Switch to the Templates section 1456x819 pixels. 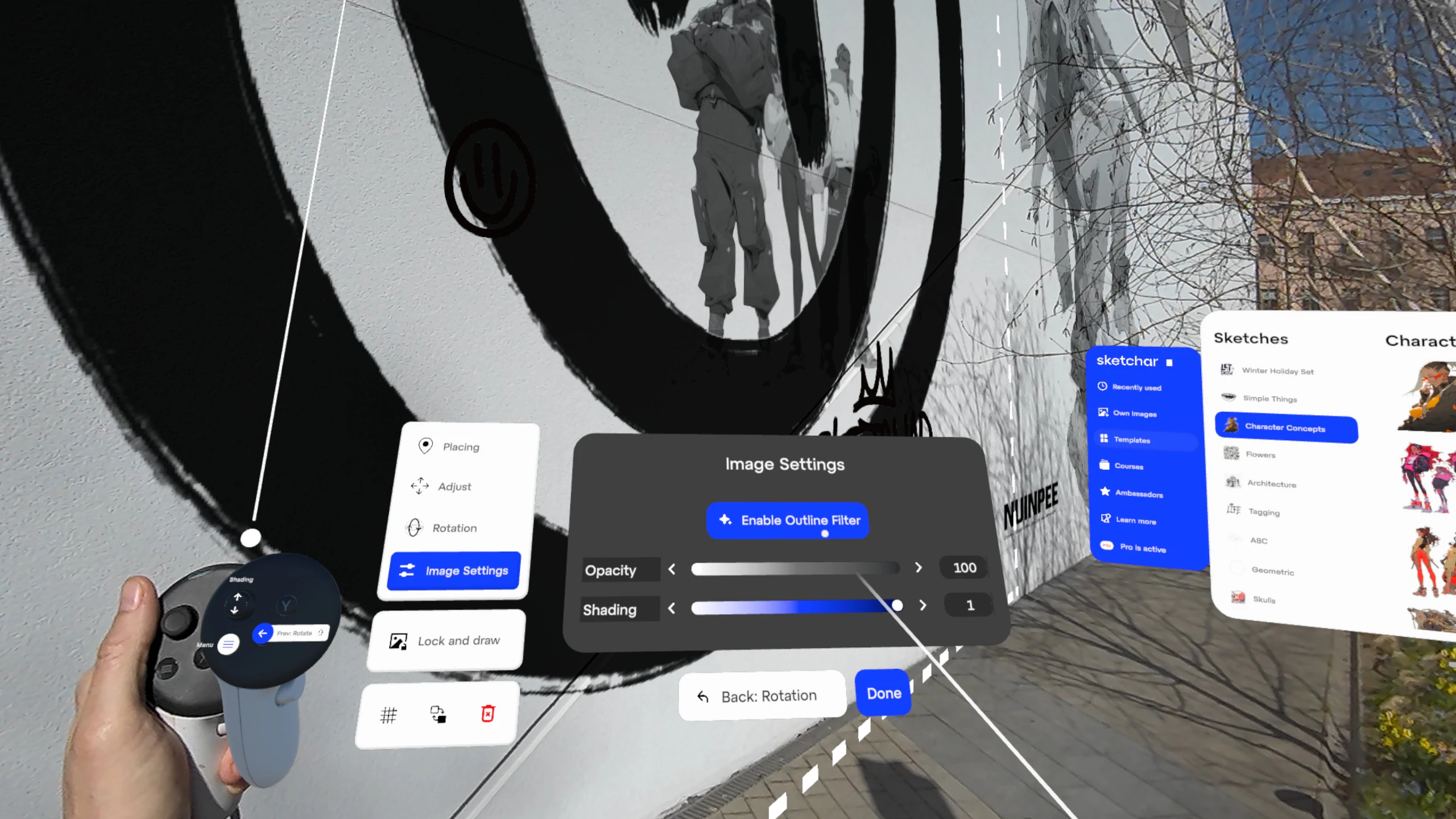pyautogui.click(x=1132, y=440)
